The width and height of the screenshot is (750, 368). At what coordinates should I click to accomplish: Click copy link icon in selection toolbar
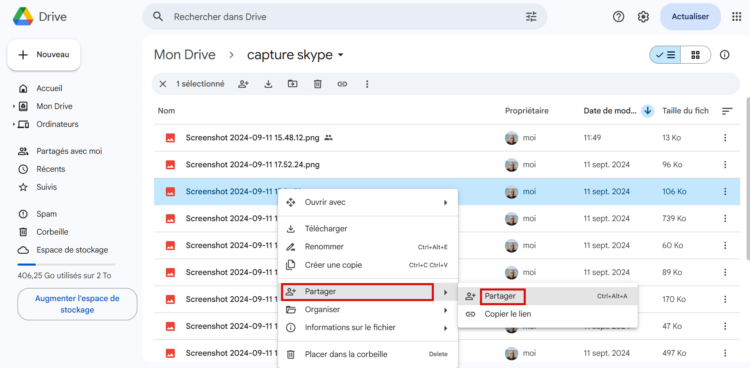point(342,84)
